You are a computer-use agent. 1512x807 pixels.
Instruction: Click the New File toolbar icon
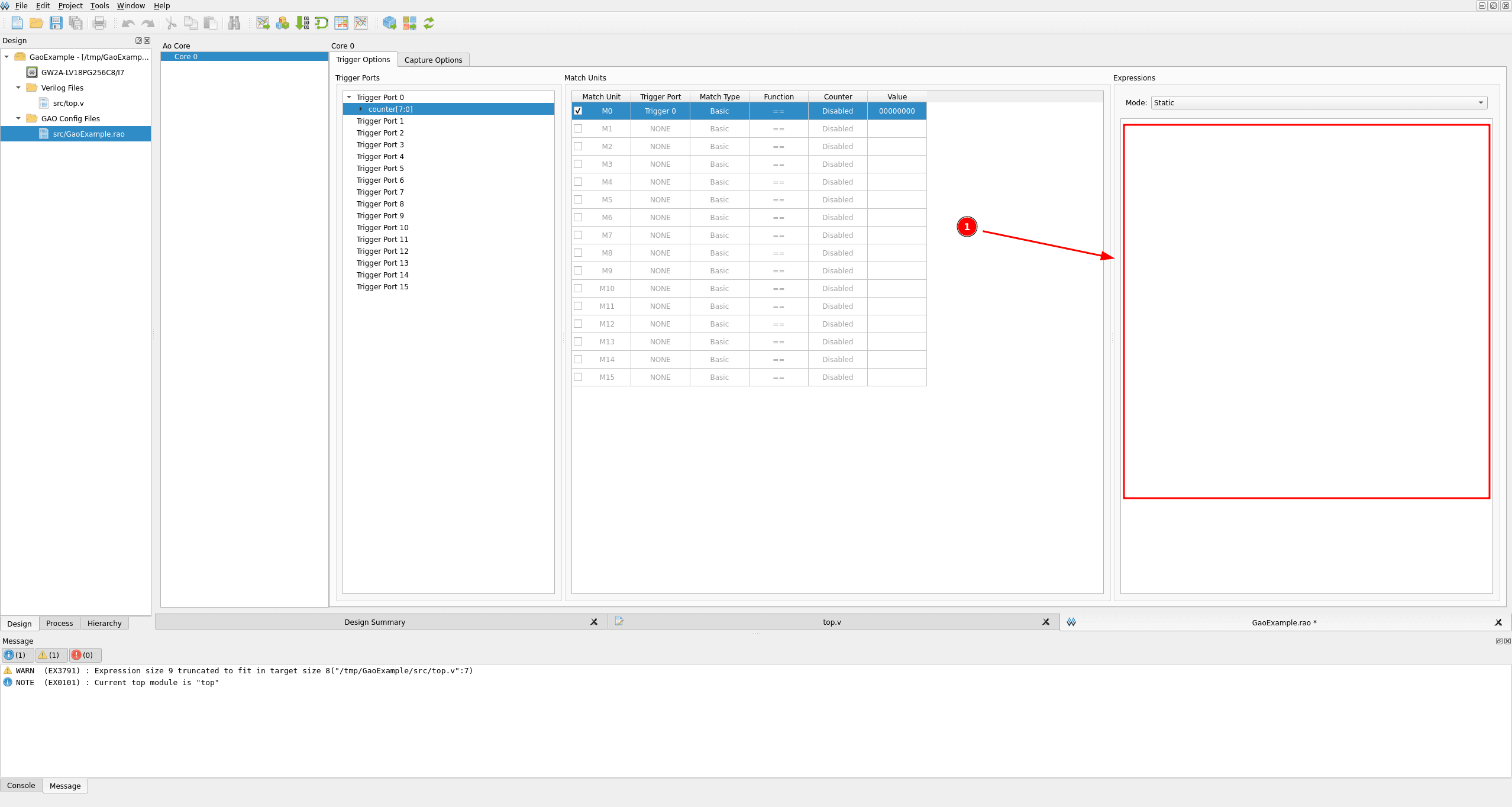(17, 23)
